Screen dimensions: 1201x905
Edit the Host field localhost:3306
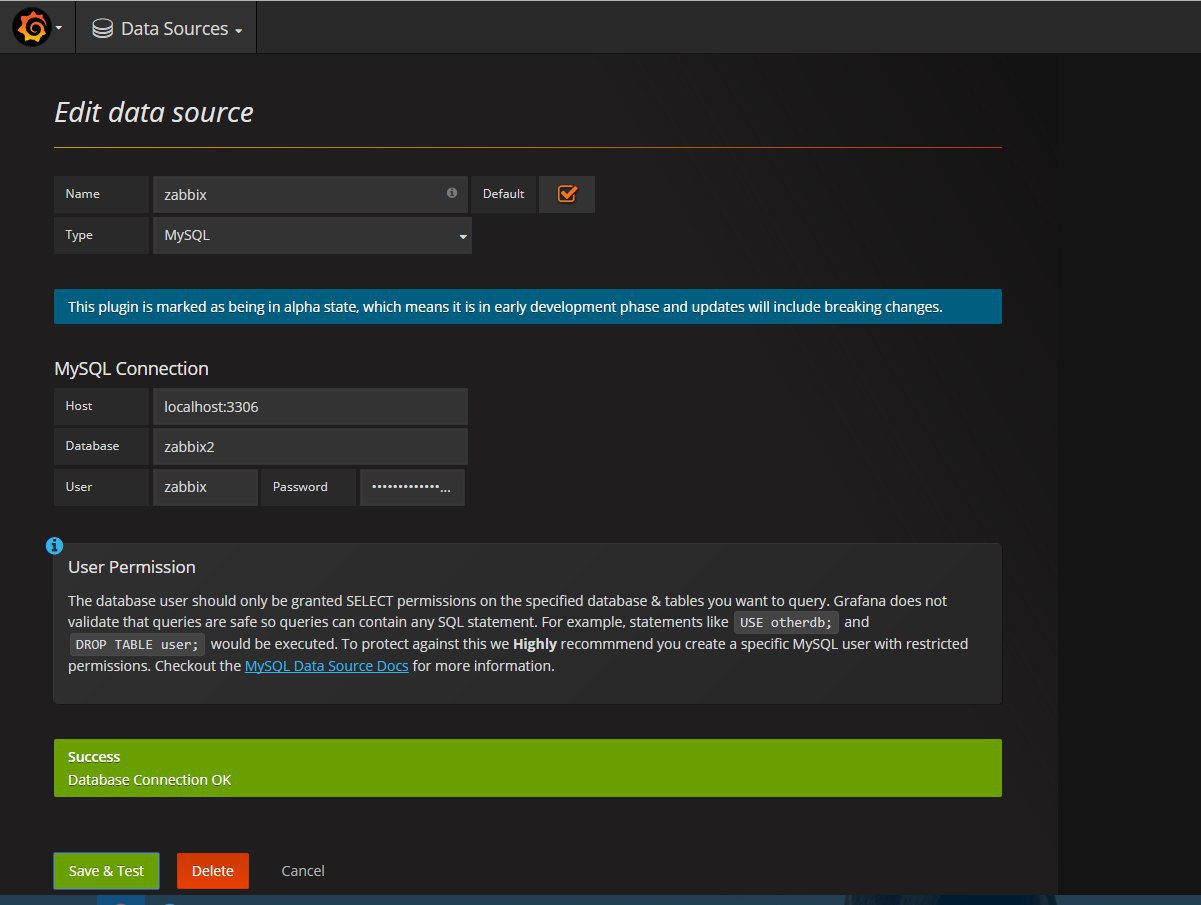(310, 406)
